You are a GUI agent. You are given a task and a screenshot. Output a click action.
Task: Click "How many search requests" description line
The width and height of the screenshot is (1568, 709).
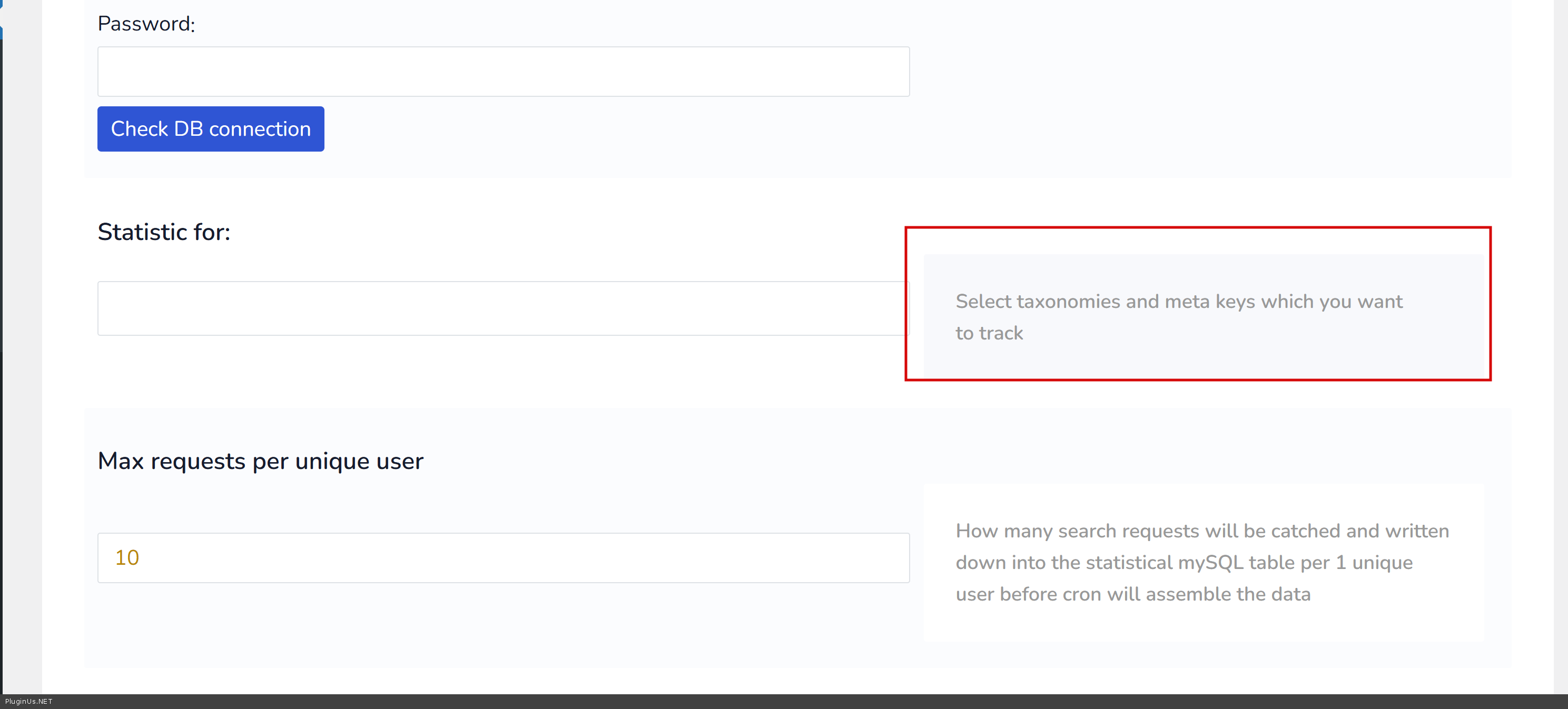(1201, 531)
